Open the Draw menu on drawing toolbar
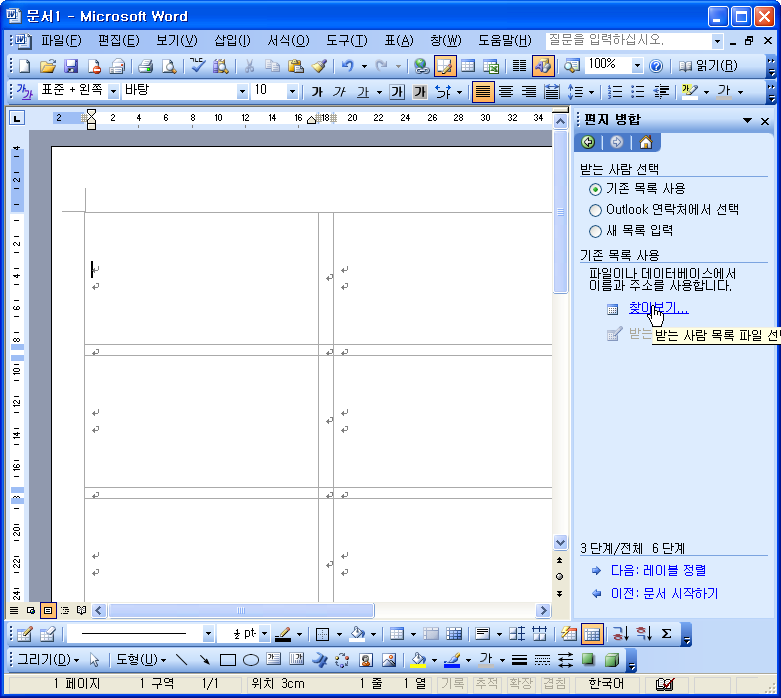781x698 pixels. point(48,660)
